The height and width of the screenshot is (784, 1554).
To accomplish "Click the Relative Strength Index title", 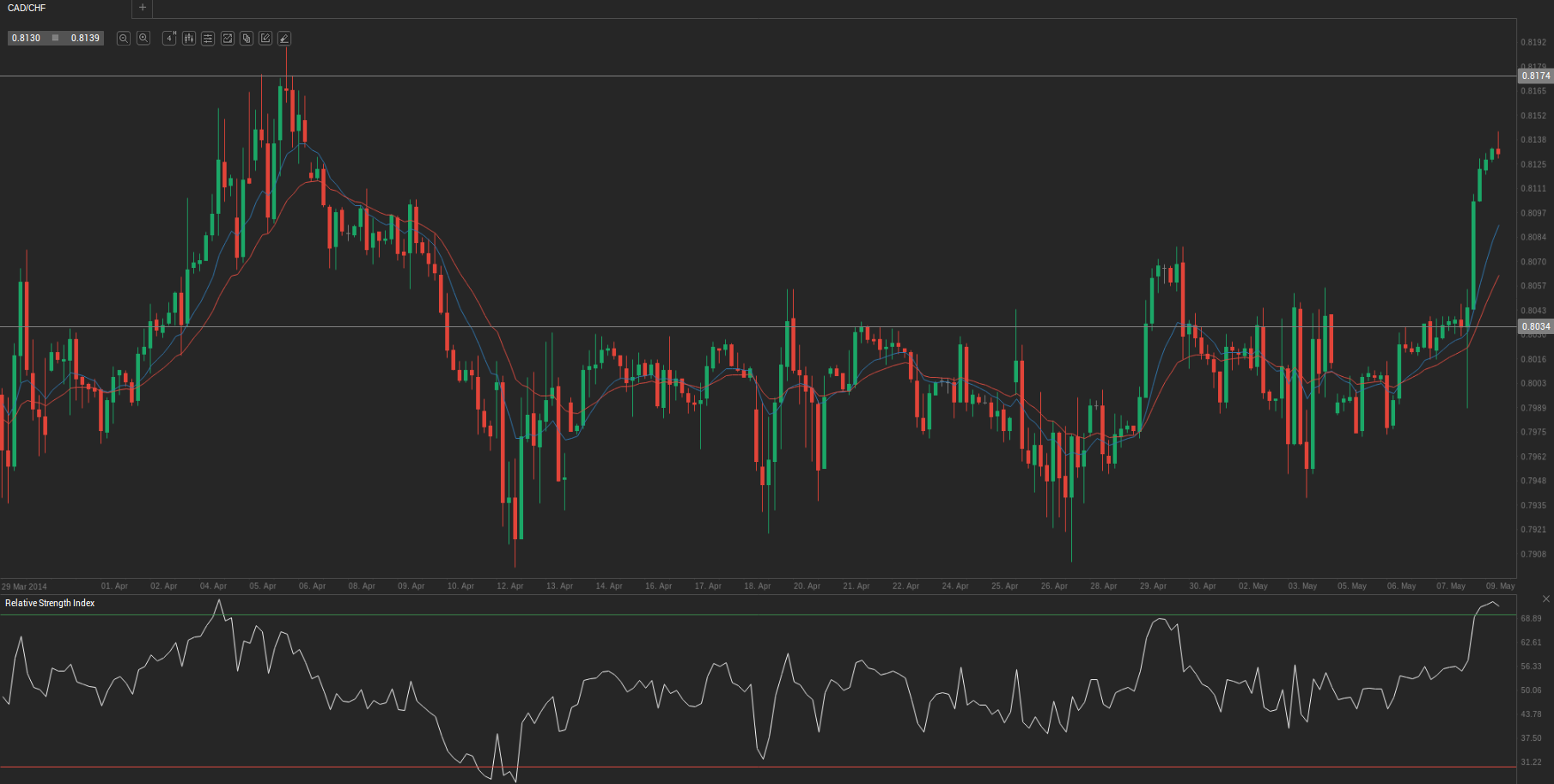I will tap(50, 604).
